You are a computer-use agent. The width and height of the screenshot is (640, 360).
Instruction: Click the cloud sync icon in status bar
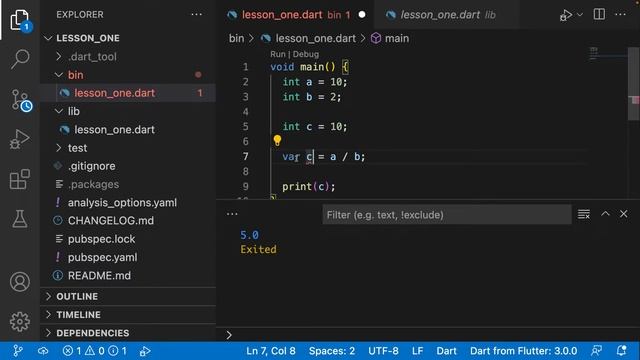pyautogui.click(x=43, y=351)
